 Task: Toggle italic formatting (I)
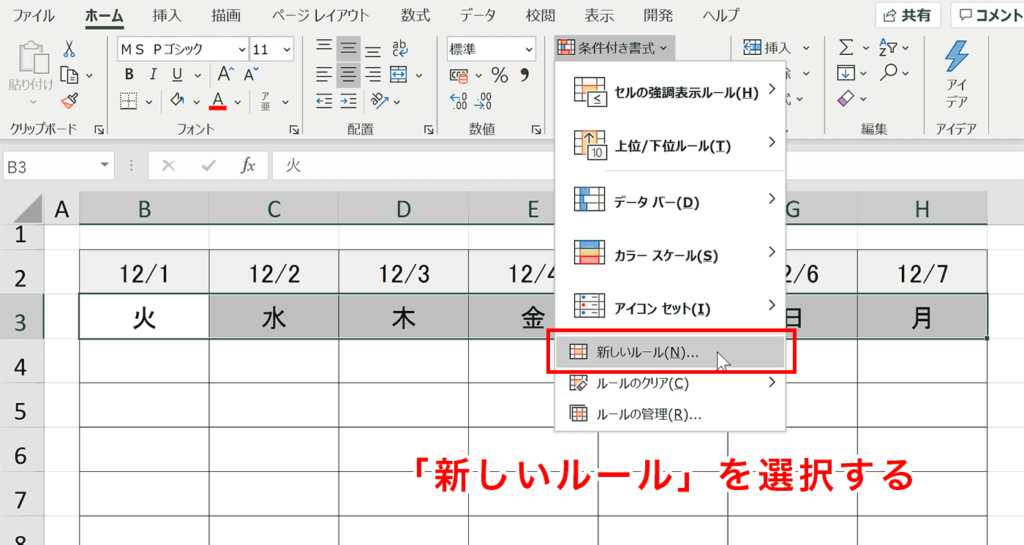click(153, 75)
